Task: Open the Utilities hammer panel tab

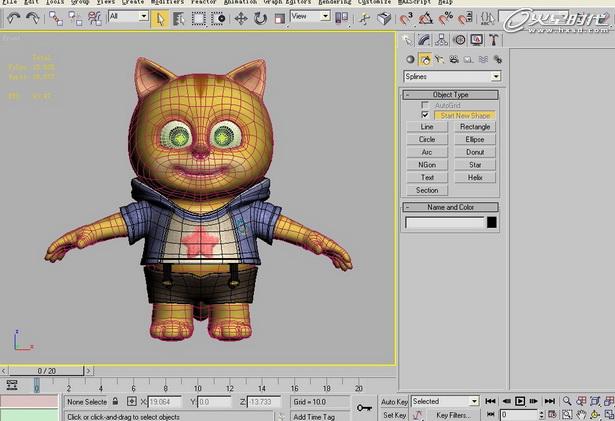Action: (x=493, y=40)
